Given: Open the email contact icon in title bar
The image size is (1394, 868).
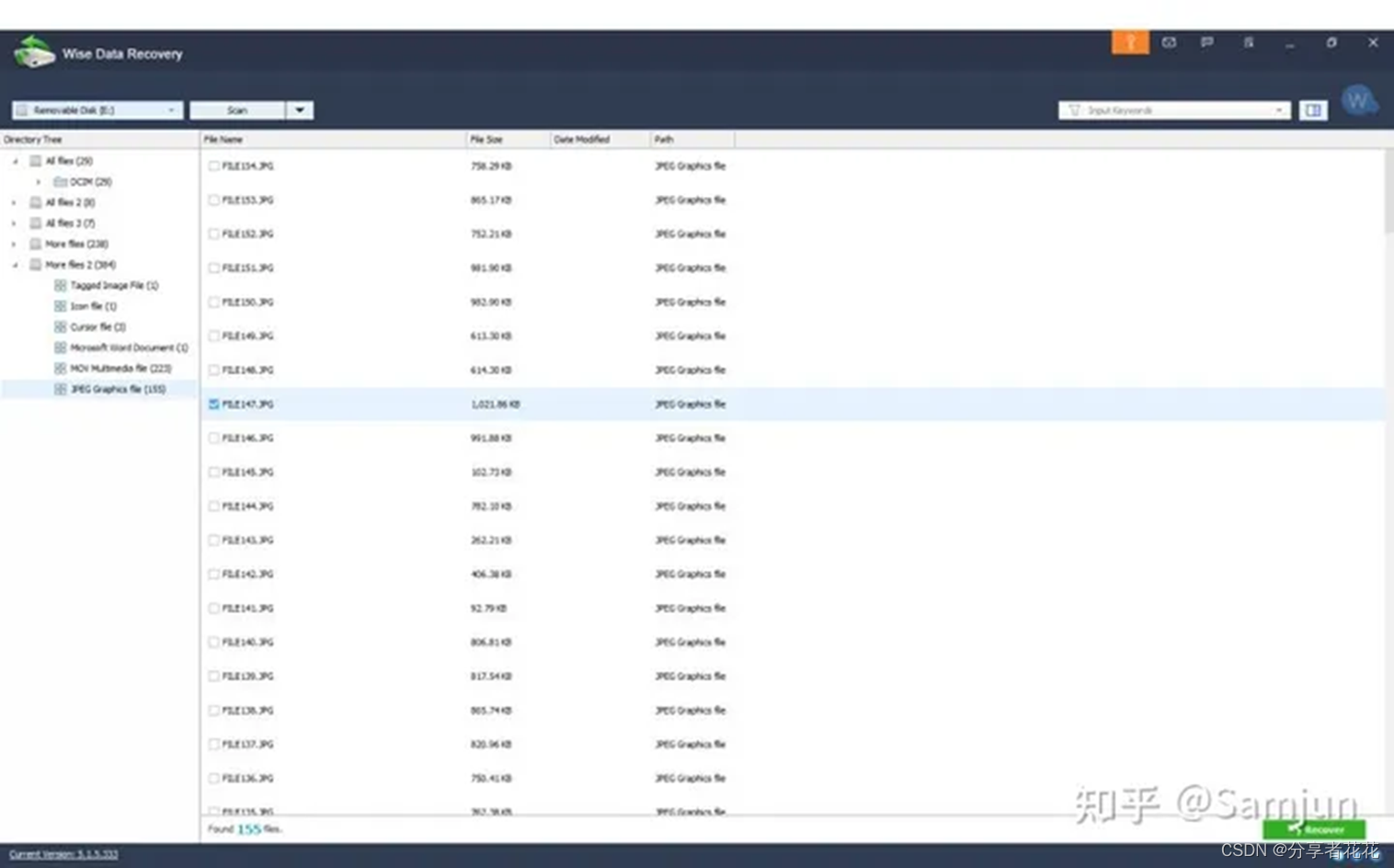Looking at the screenshot, I should pos(1169,42).
